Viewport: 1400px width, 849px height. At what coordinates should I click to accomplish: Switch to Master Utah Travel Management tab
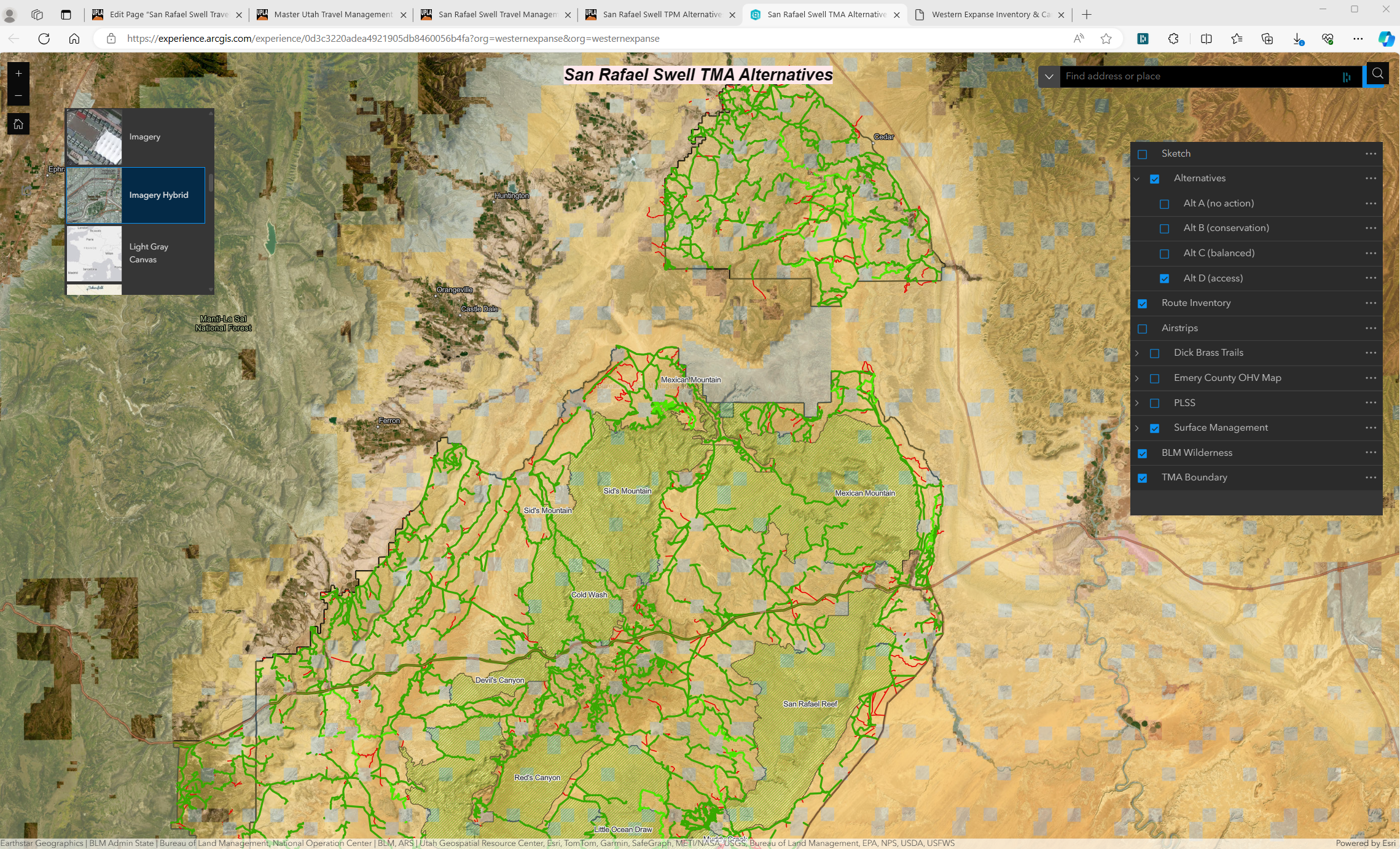coord(332,15)
